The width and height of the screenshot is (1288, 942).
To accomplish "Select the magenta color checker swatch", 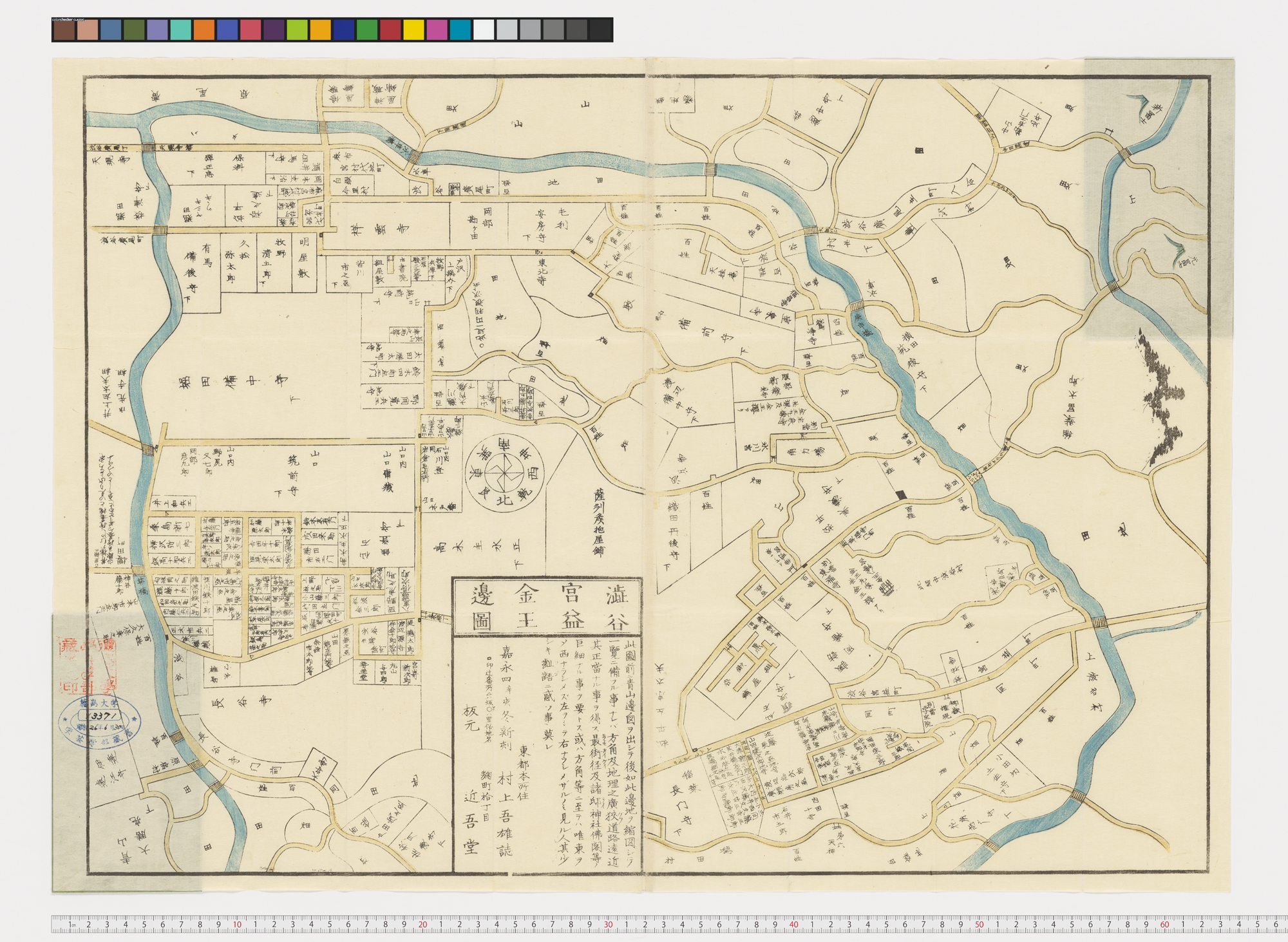I will pyautogui.click(x=437, y=30).
